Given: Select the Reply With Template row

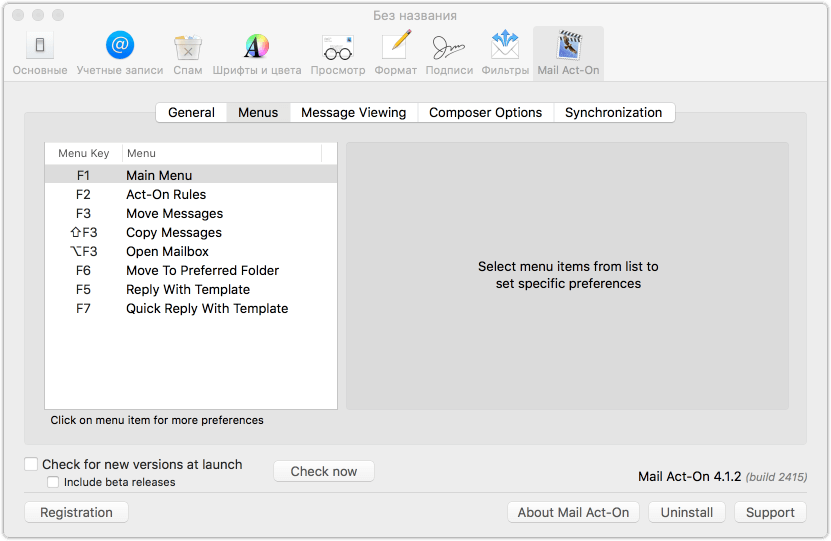Looking at the screenshot, I should click(191, 290).
